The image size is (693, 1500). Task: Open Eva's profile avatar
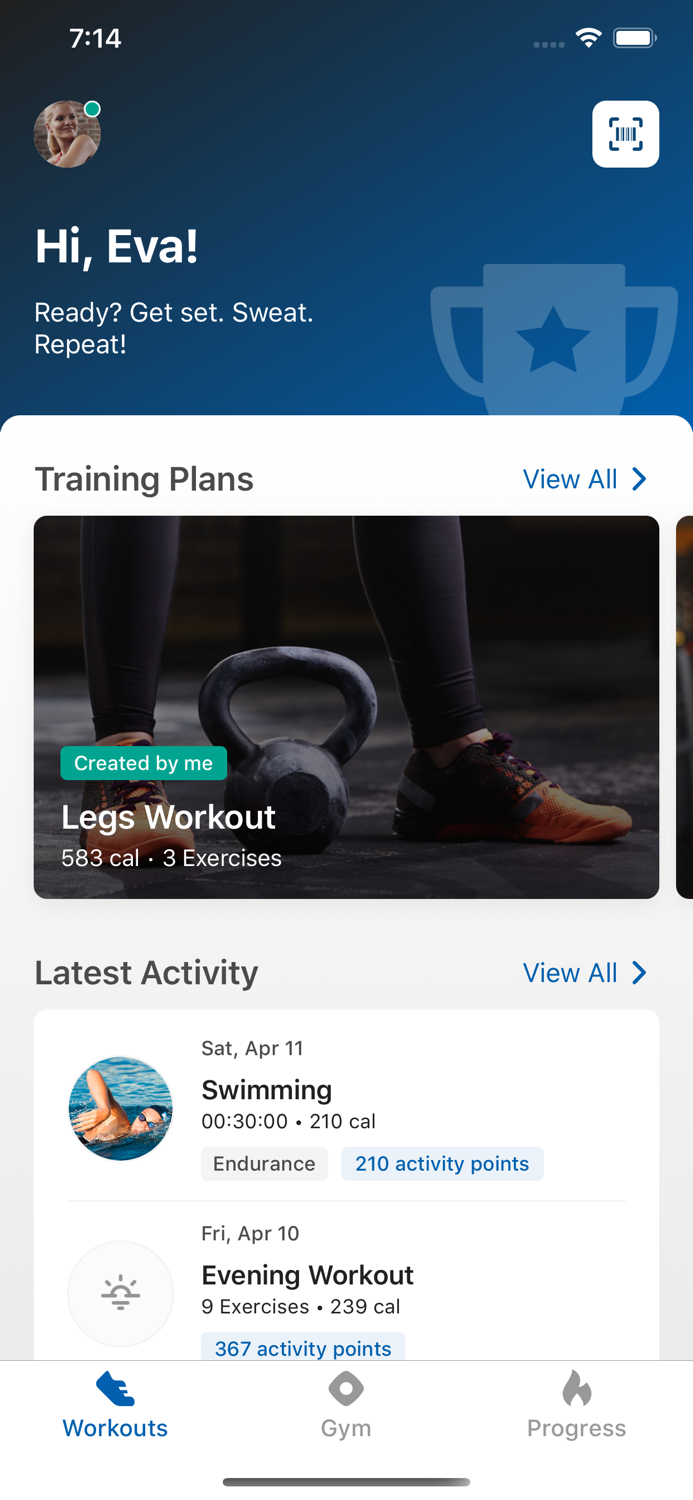[67, 134]
